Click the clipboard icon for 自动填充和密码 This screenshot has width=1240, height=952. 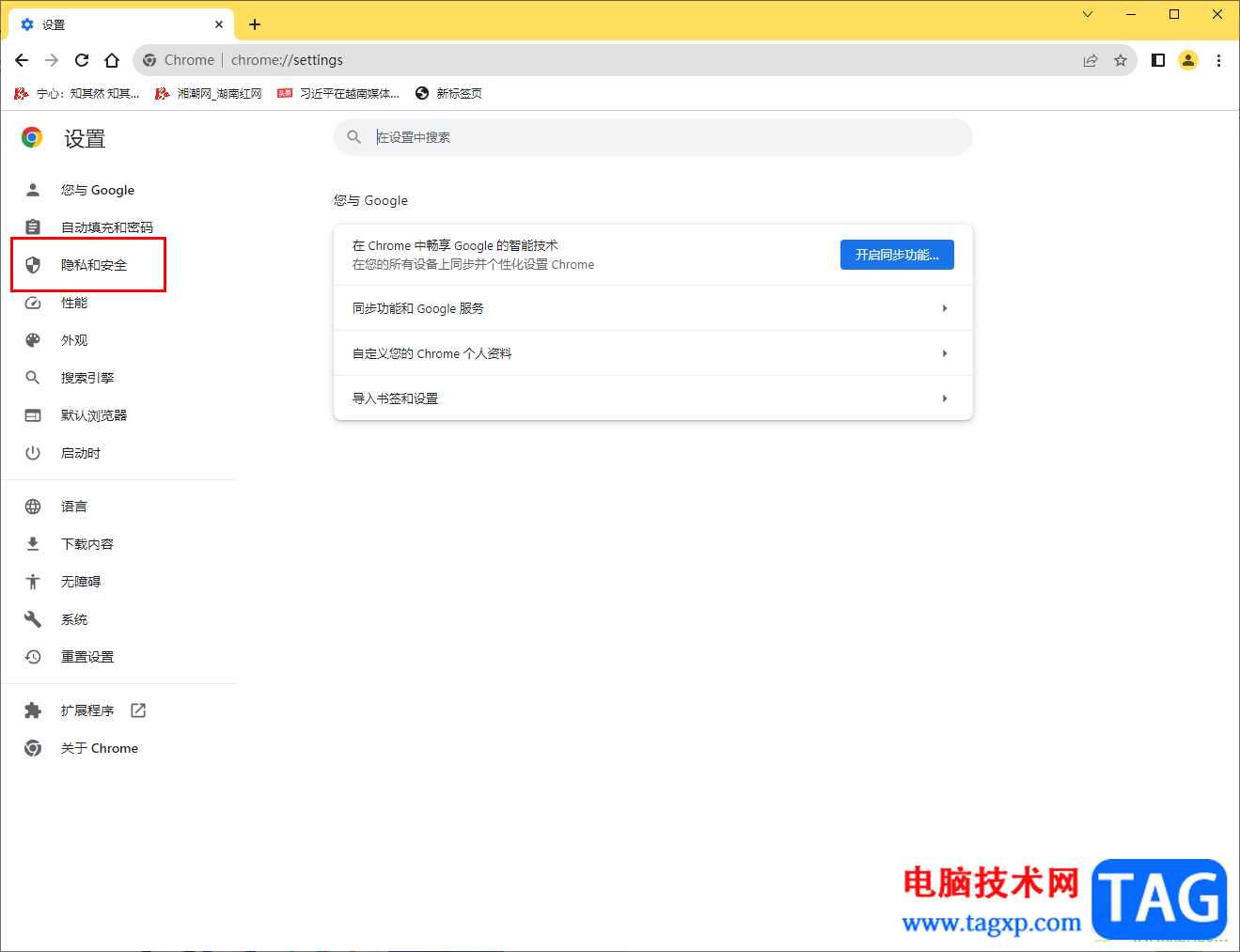tap(33, 227)
